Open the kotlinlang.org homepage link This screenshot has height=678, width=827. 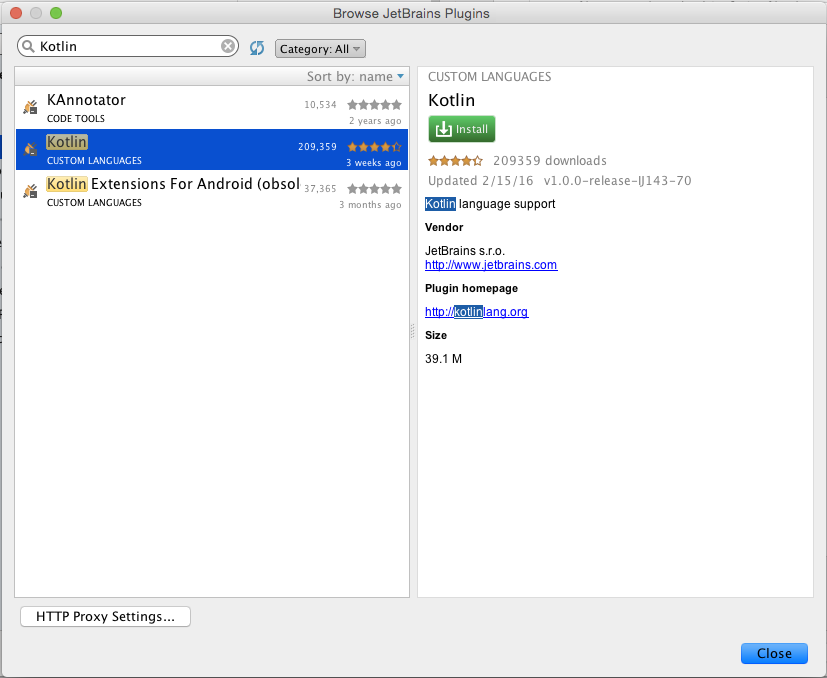point(477,312)
